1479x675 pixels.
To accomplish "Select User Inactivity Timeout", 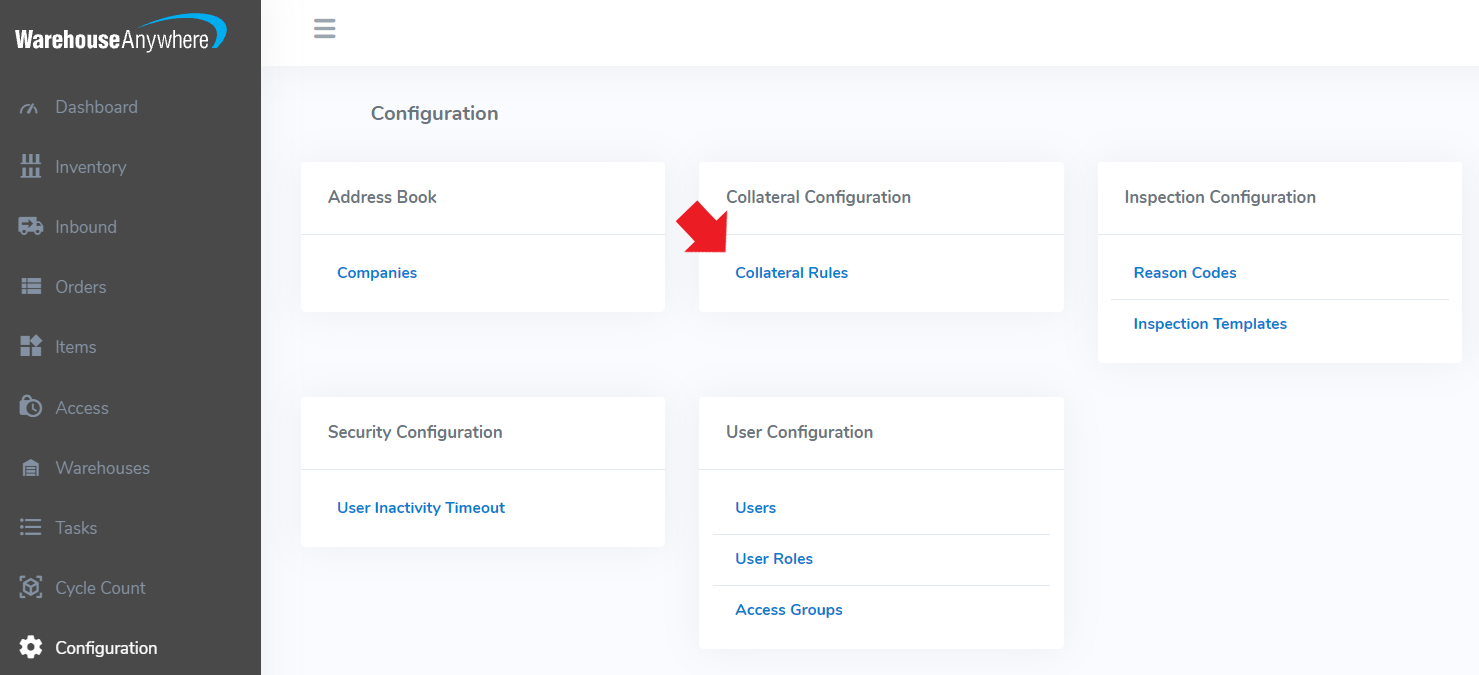I will [421, 508].
